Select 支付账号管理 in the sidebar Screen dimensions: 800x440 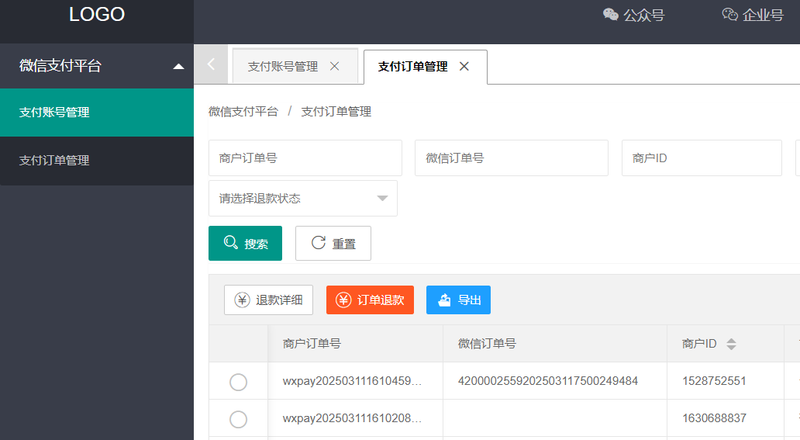96,112
